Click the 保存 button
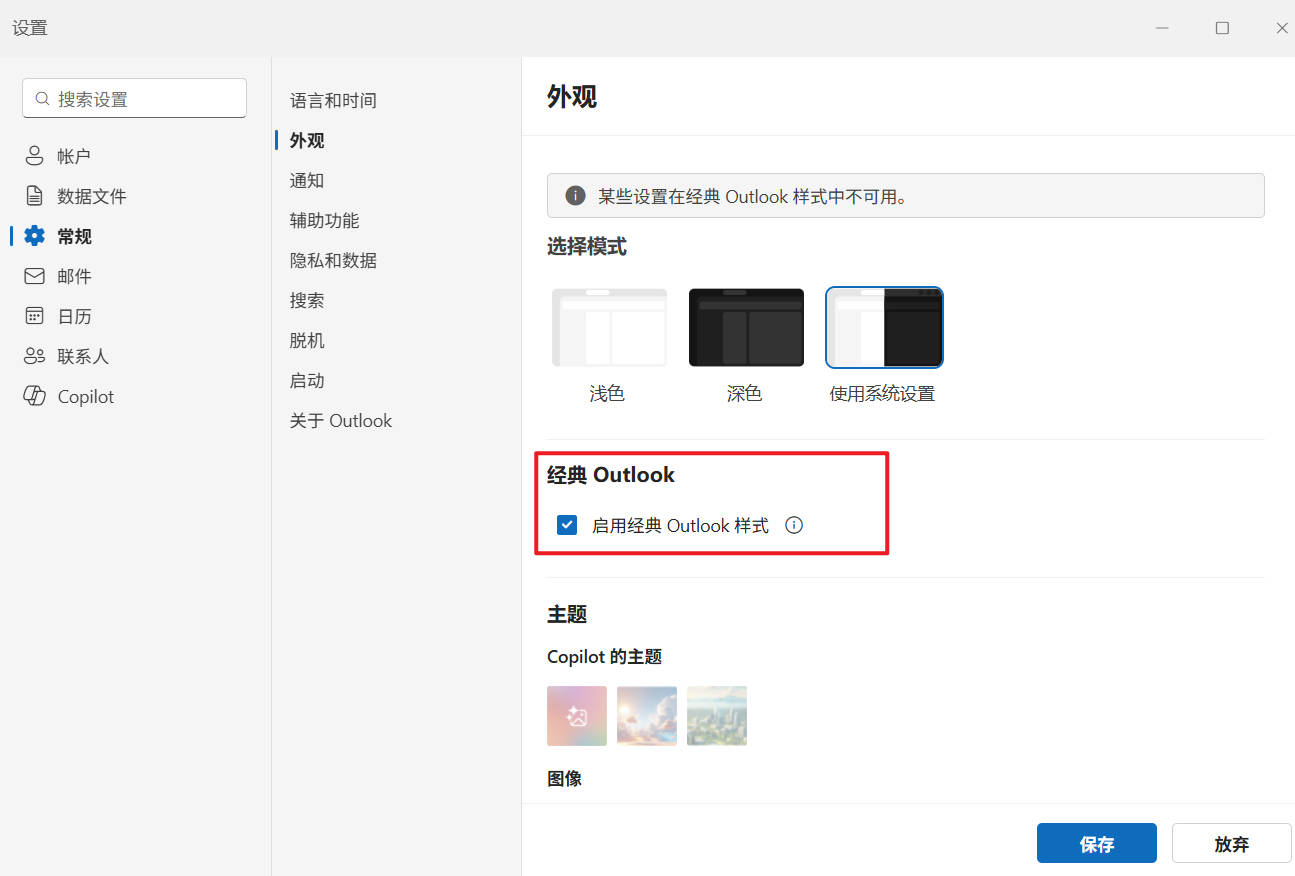The width and height of the screenshot is (1295, 876). (x=1097, y=843)
